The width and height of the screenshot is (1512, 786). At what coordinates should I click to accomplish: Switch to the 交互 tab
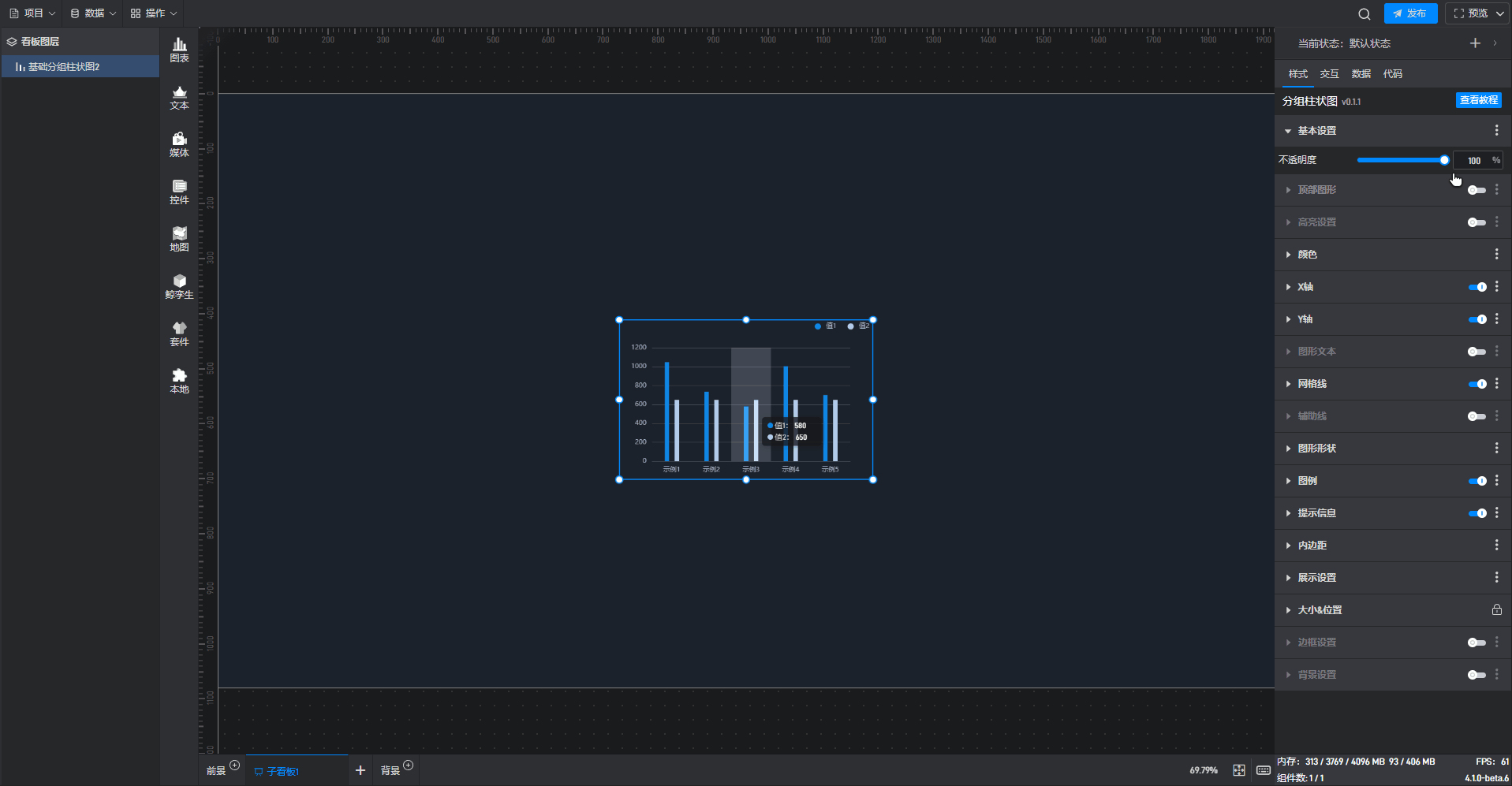(x=1329, y=74)
